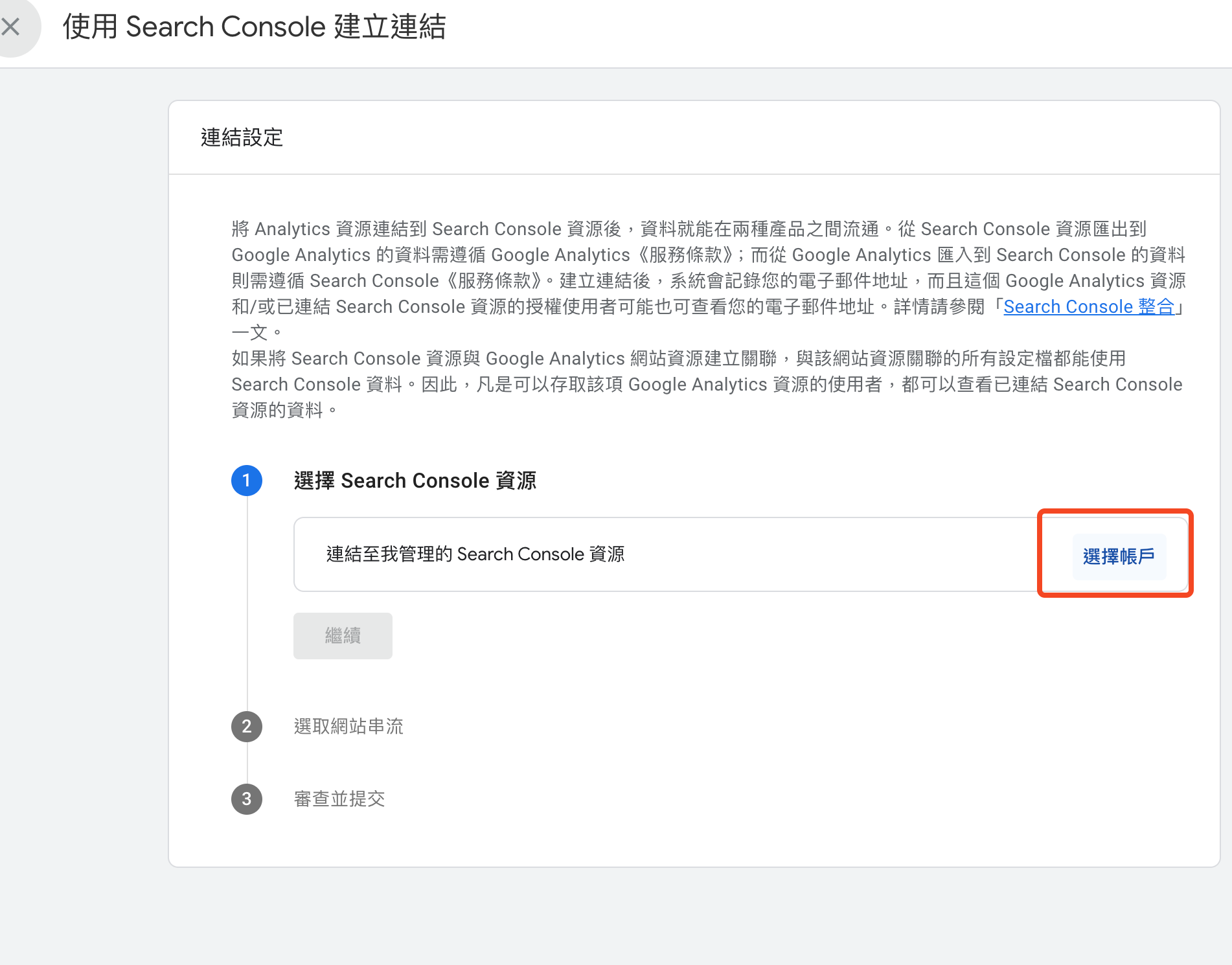Click the 審查並提交 step label

(x=339, y=799)
